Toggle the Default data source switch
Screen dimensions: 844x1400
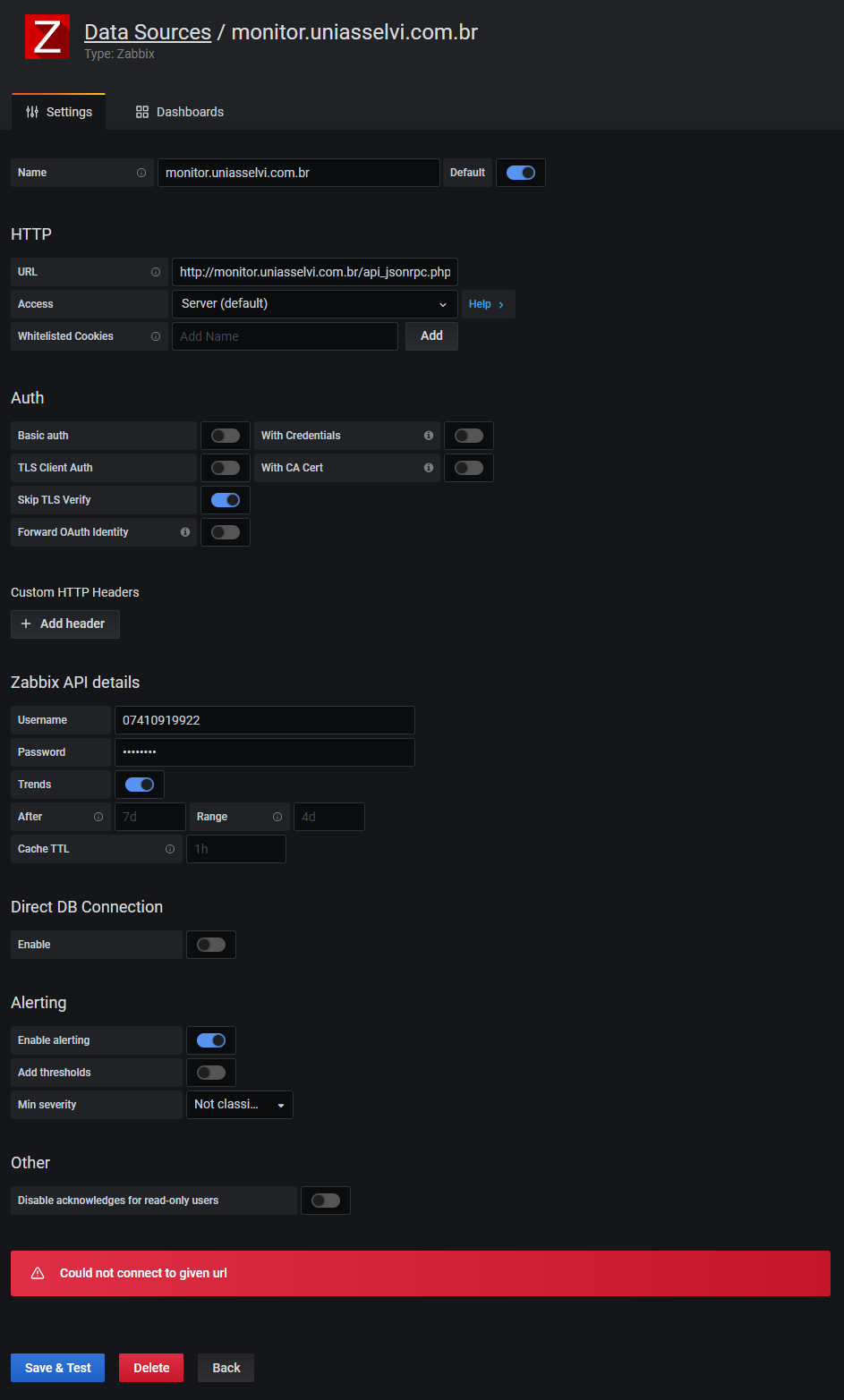[521, 173]
